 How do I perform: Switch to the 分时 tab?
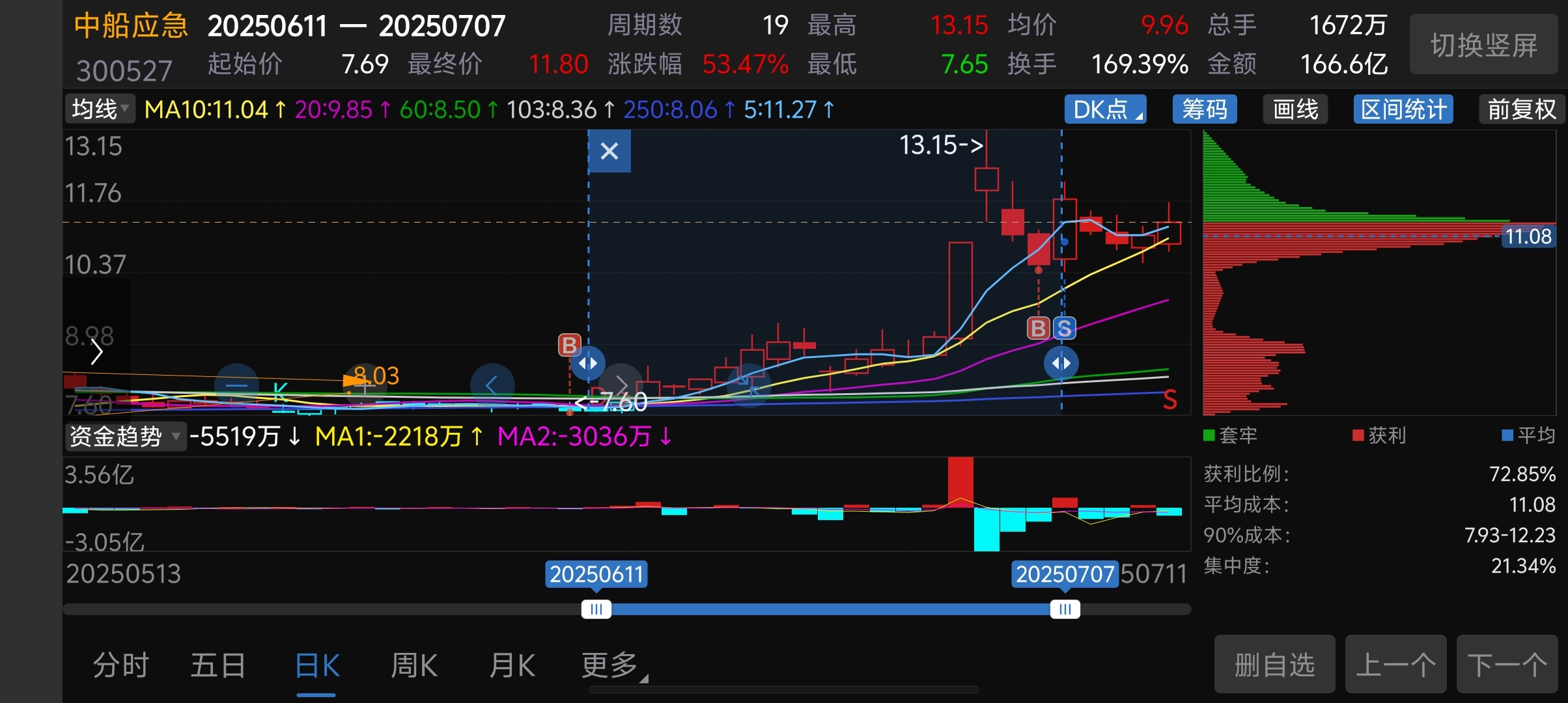121,665
